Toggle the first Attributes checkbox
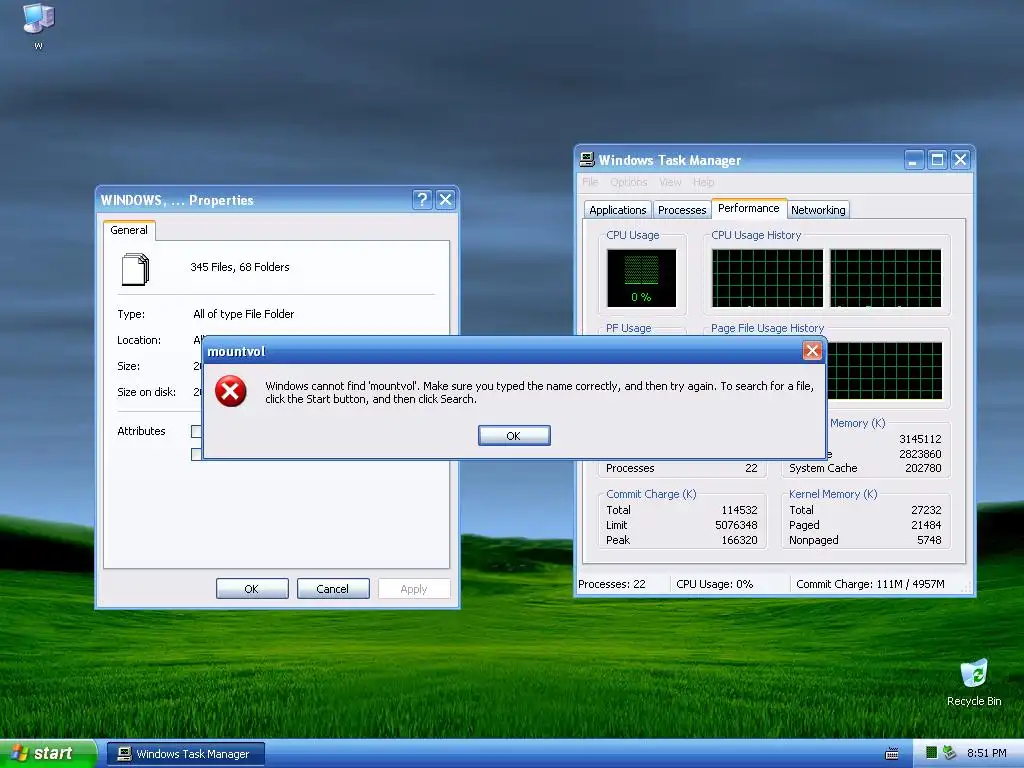This screenshot has height=768, width=1024. pyautogui.click(x=197, y=431)
